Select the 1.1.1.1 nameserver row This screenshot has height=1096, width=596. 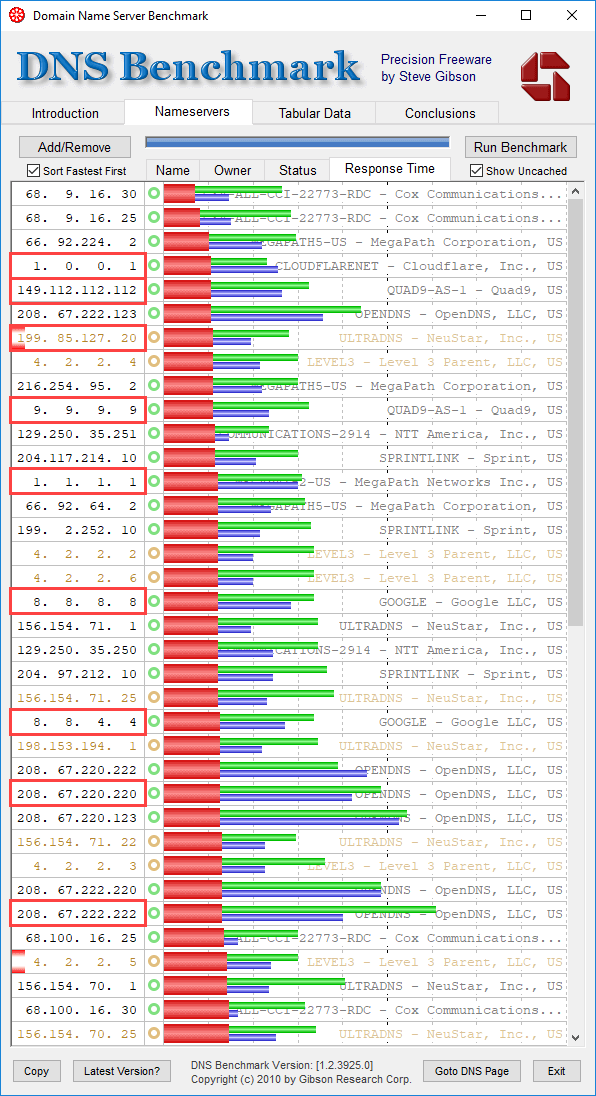tap(288, 482)
